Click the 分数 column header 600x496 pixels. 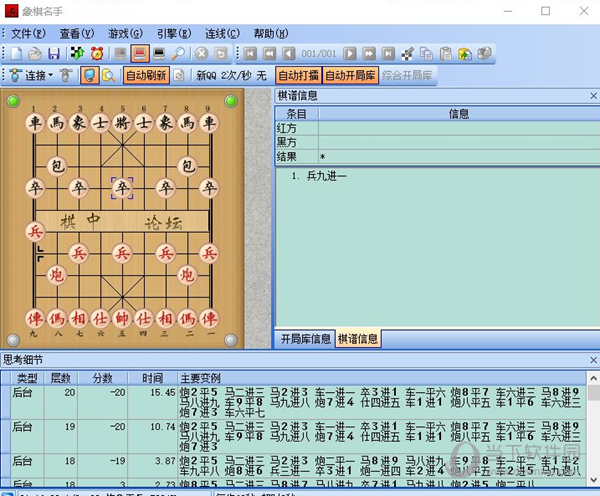(x=103, y=378)
